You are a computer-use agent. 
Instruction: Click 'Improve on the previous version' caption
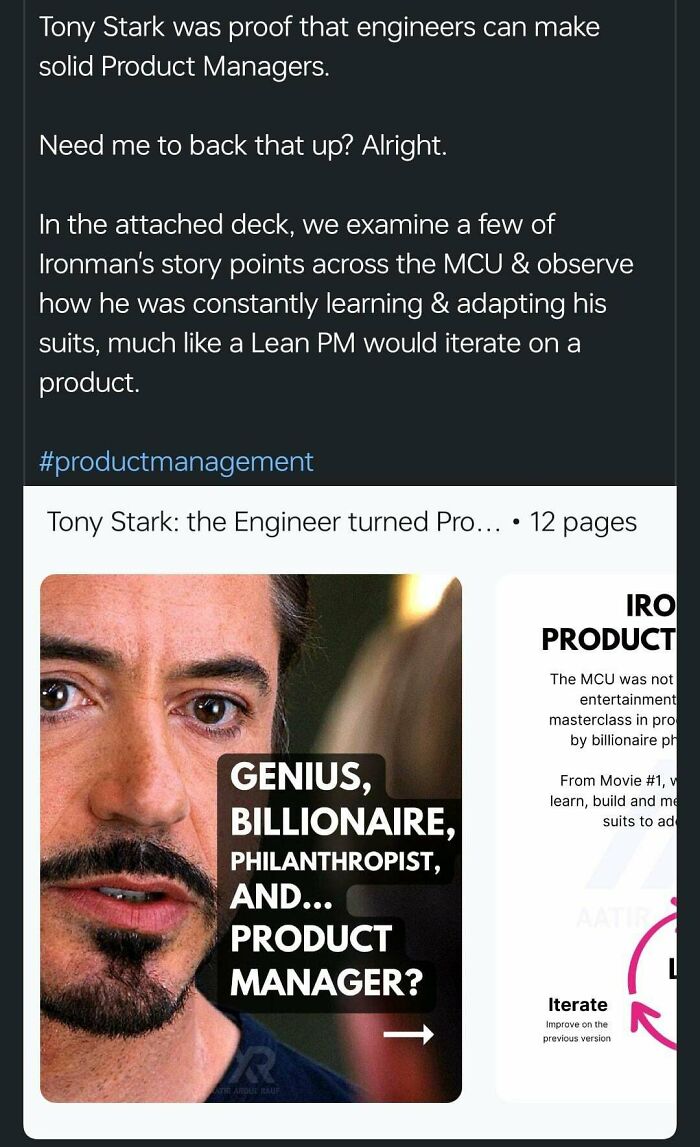click(x=576, y=1031)
